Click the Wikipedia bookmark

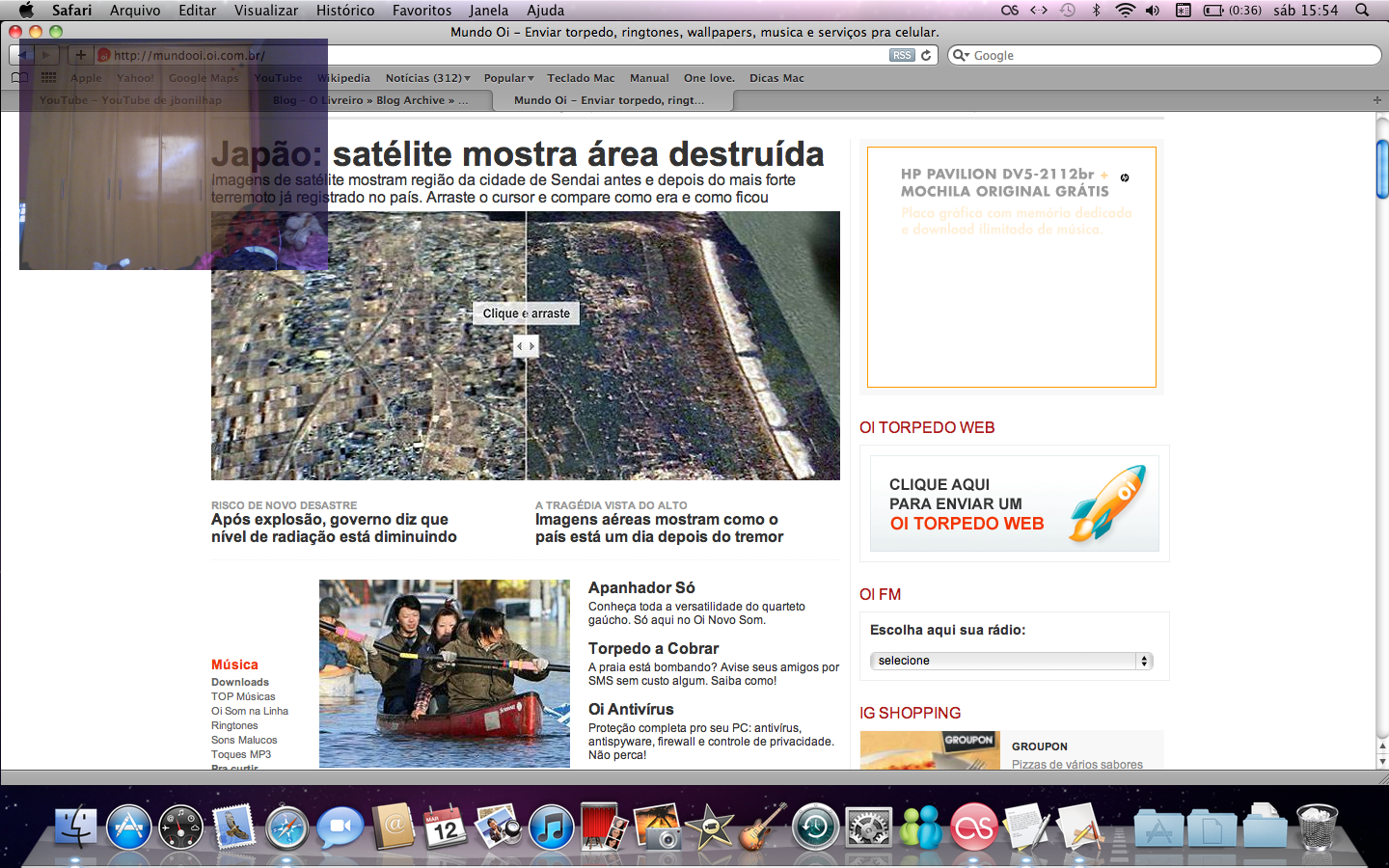pos(343,78)
